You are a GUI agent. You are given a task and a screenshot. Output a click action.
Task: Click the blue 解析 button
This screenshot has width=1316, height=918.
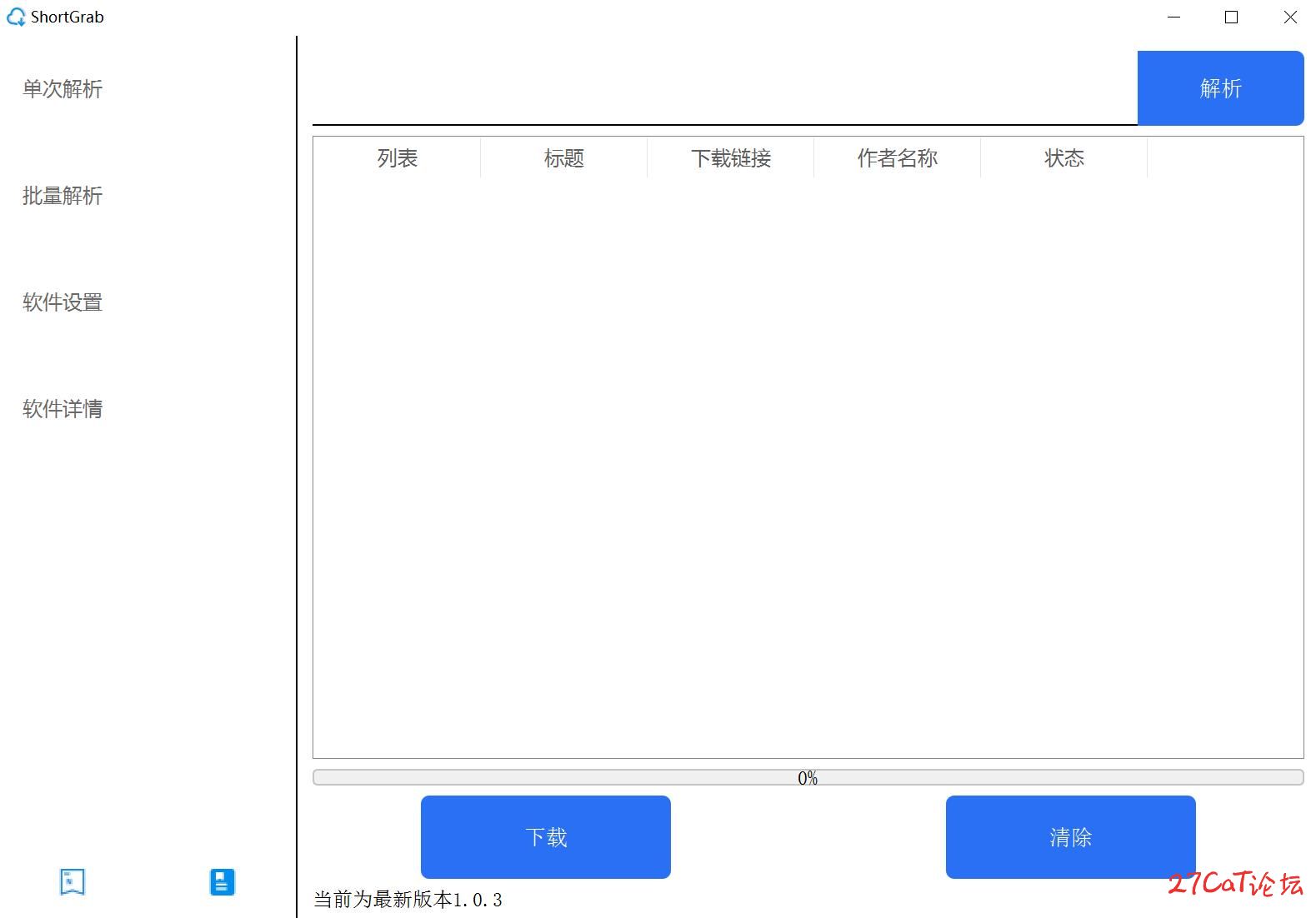coord(1220,88)
